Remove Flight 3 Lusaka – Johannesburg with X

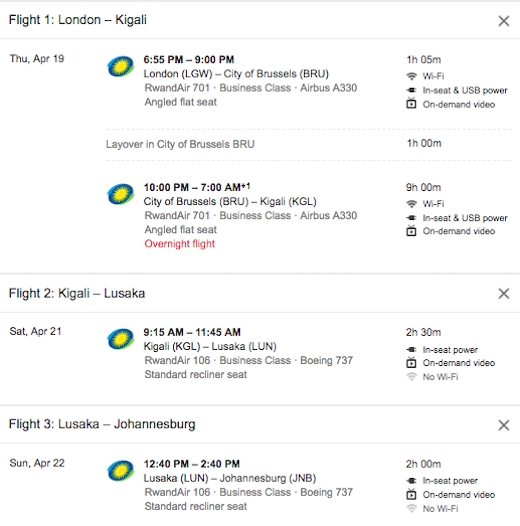504,425
